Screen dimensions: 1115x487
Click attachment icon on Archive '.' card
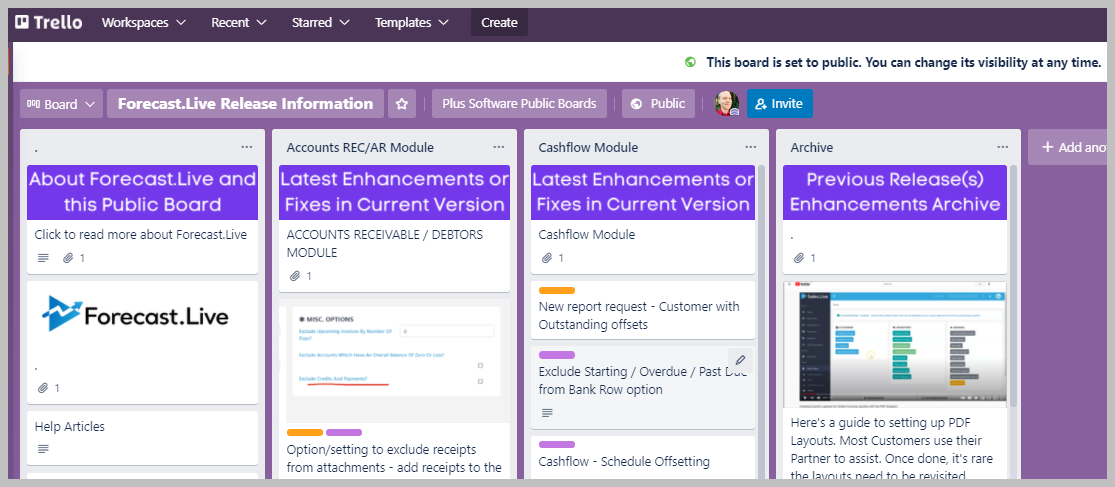[x=799, y=258]
